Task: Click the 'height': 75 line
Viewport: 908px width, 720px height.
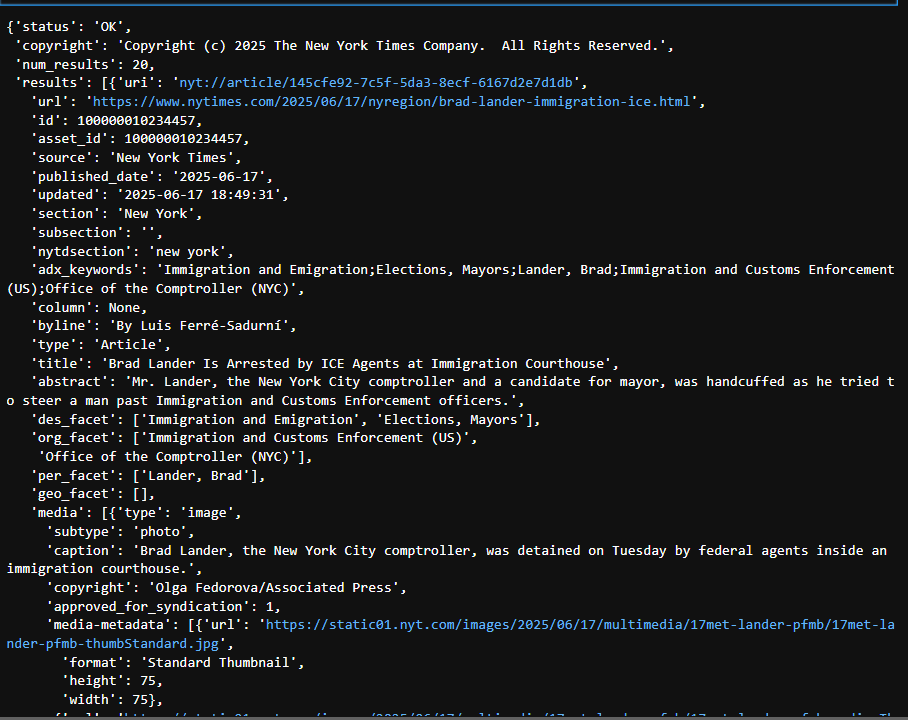Action: click(x=112, y=681)
